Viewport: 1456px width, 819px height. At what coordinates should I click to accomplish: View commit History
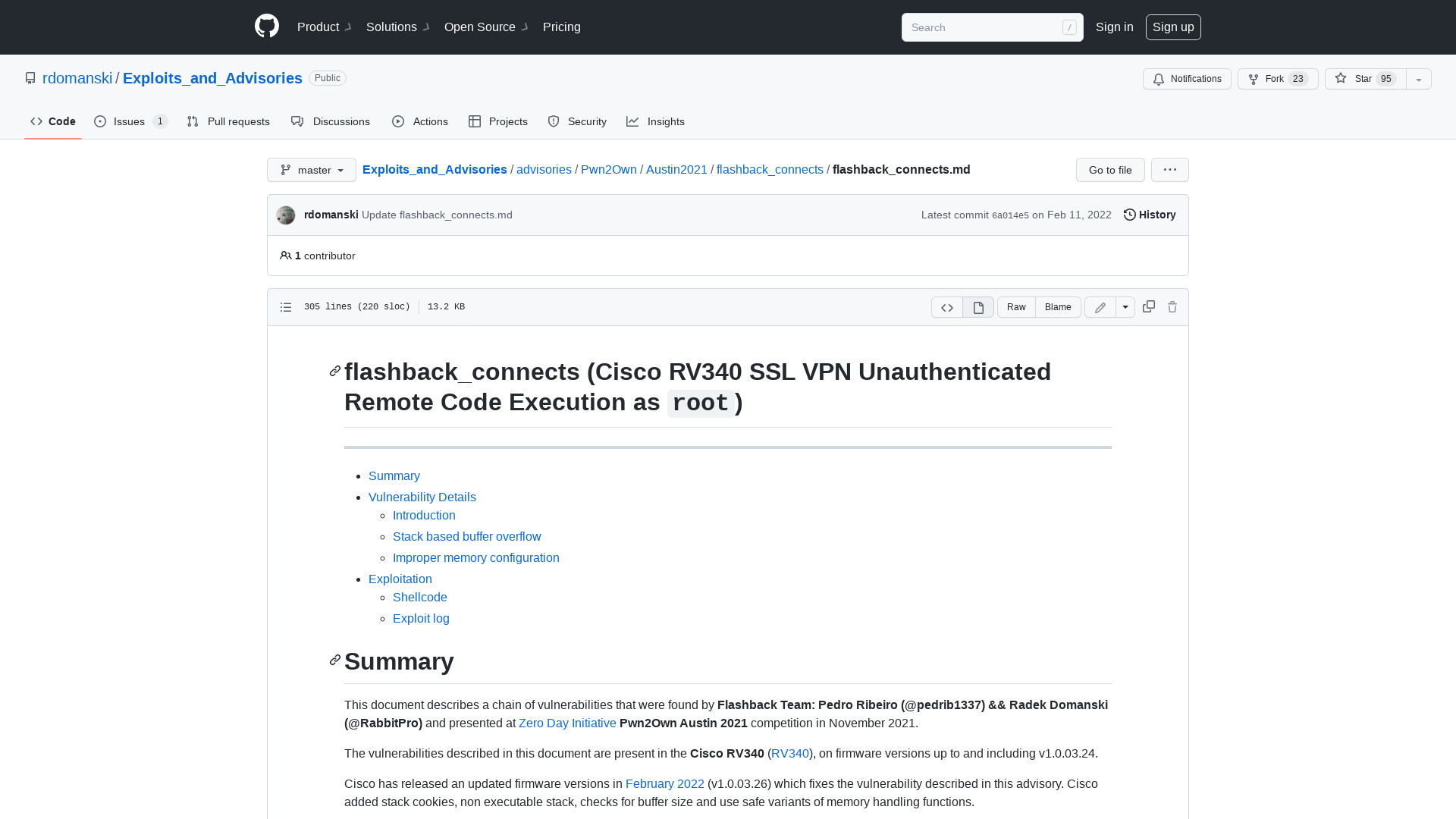1150,215
